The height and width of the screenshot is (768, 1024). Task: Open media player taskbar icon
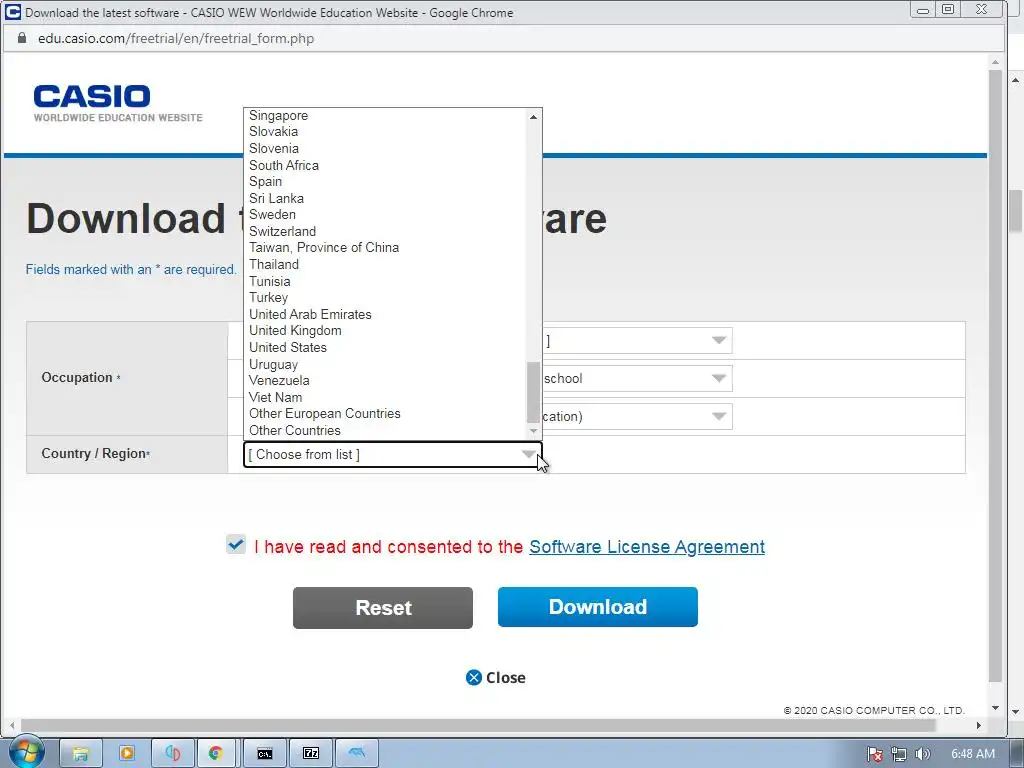point(127,754)
